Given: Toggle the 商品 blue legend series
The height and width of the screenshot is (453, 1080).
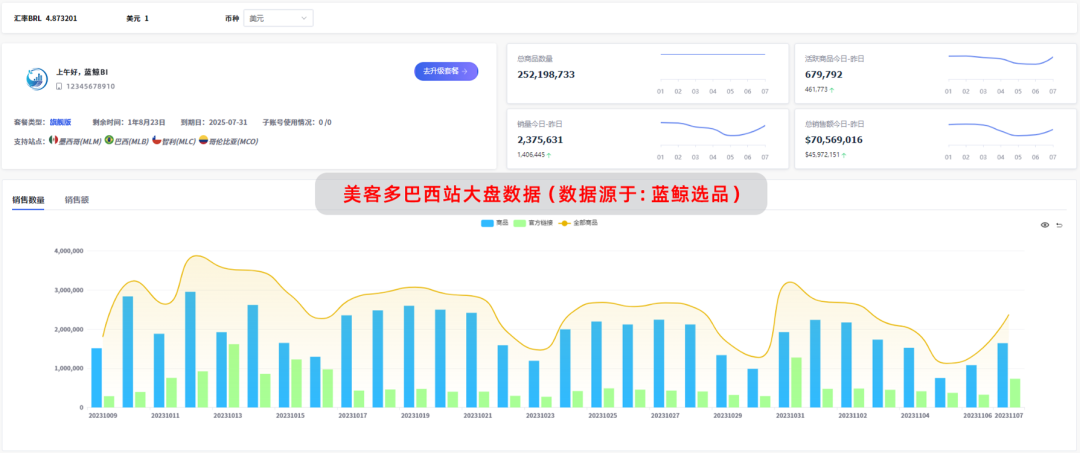Looking at the screenshot, I should point(495,223).
